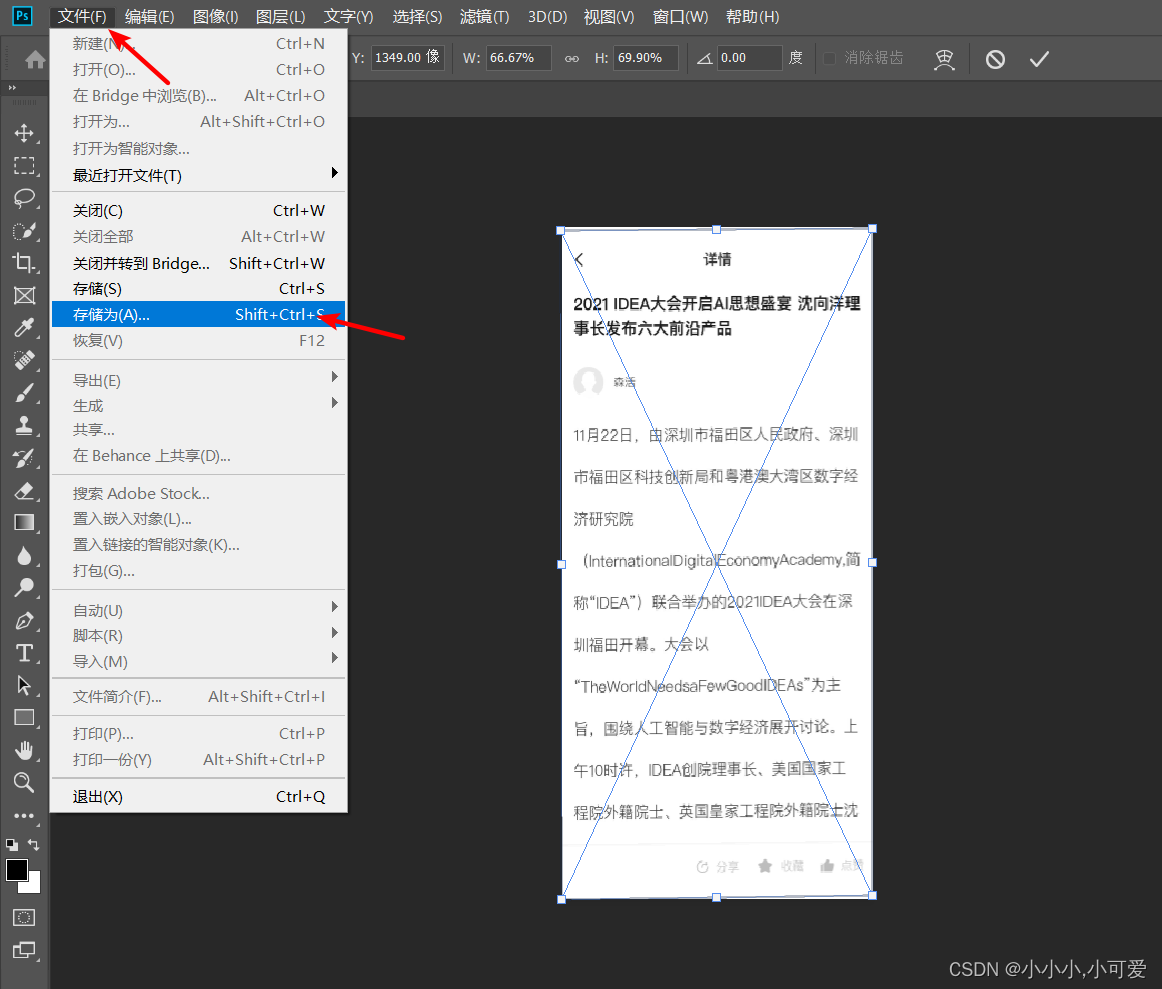1162x989 pixels.
Task: Toggle the link between W and H values
Action: [570, 58]
